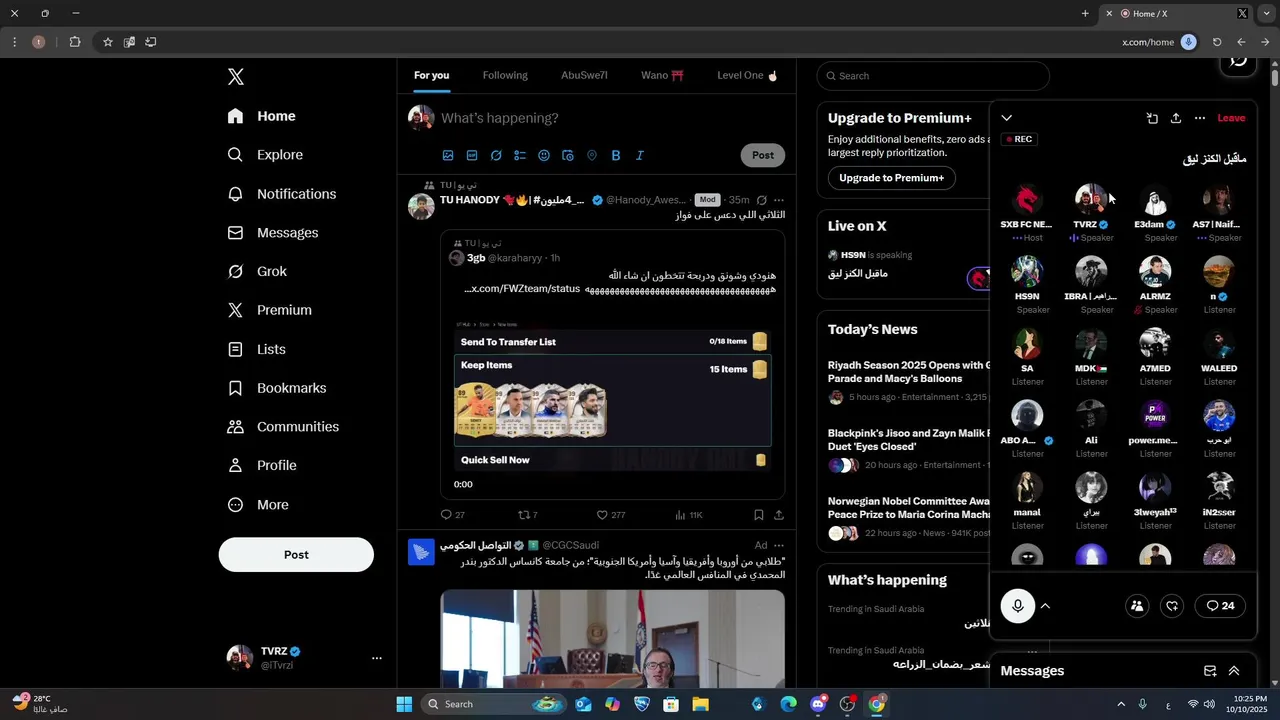Add a GIF to the new post
The image size is (1280, 720).
tap(472, 156)
